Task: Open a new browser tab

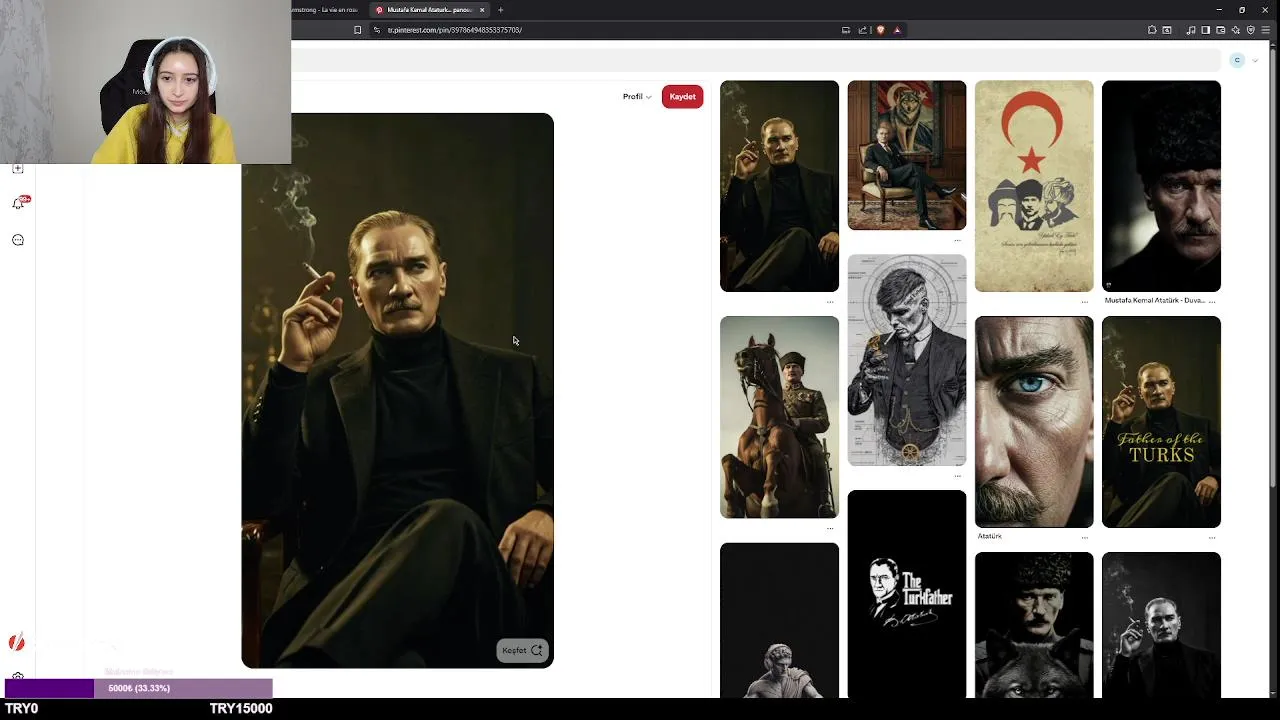Action: [501, 10]
